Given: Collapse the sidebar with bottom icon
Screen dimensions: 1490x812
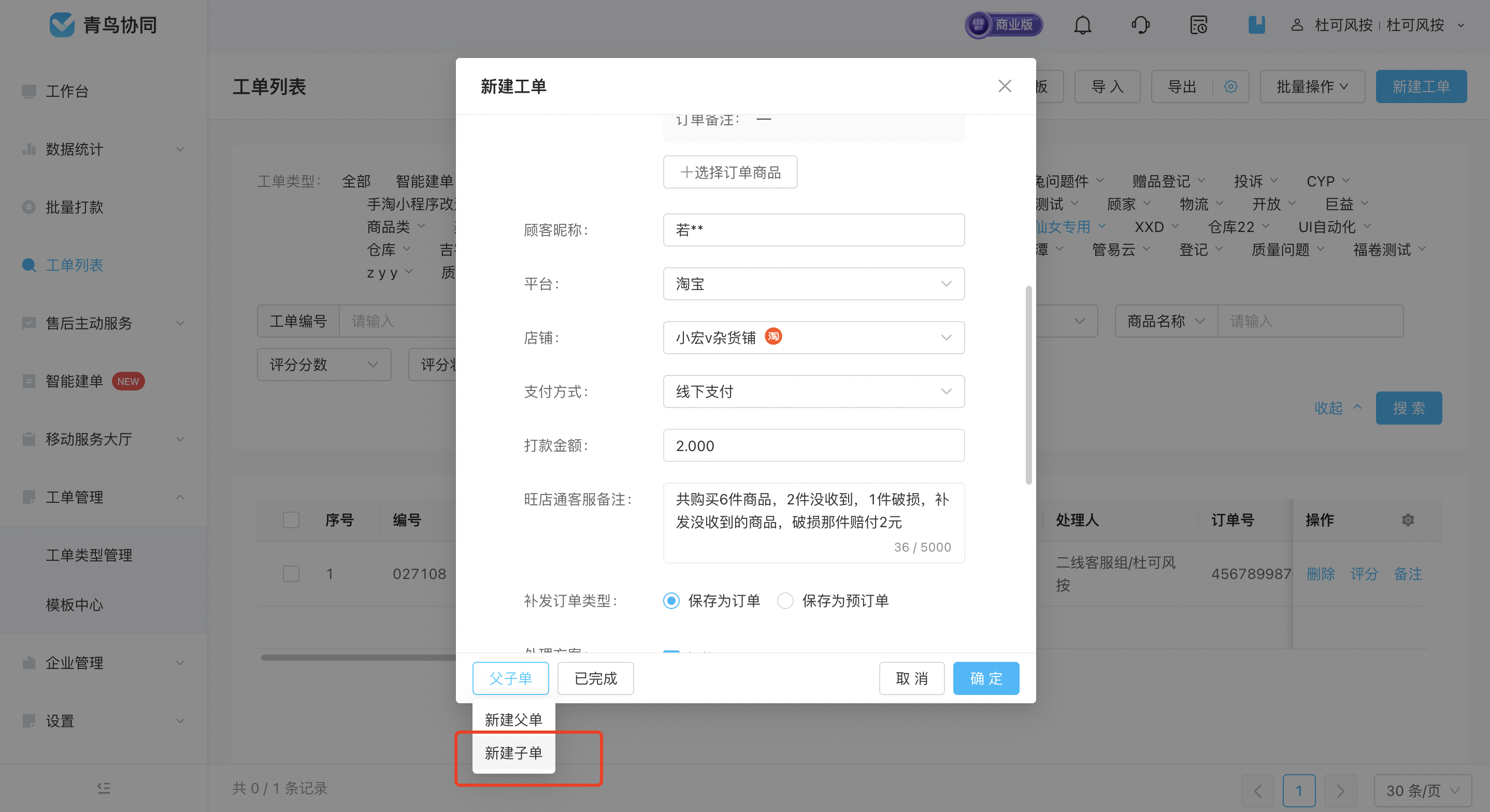Looking at the screenshot, I should pos(104,788).
